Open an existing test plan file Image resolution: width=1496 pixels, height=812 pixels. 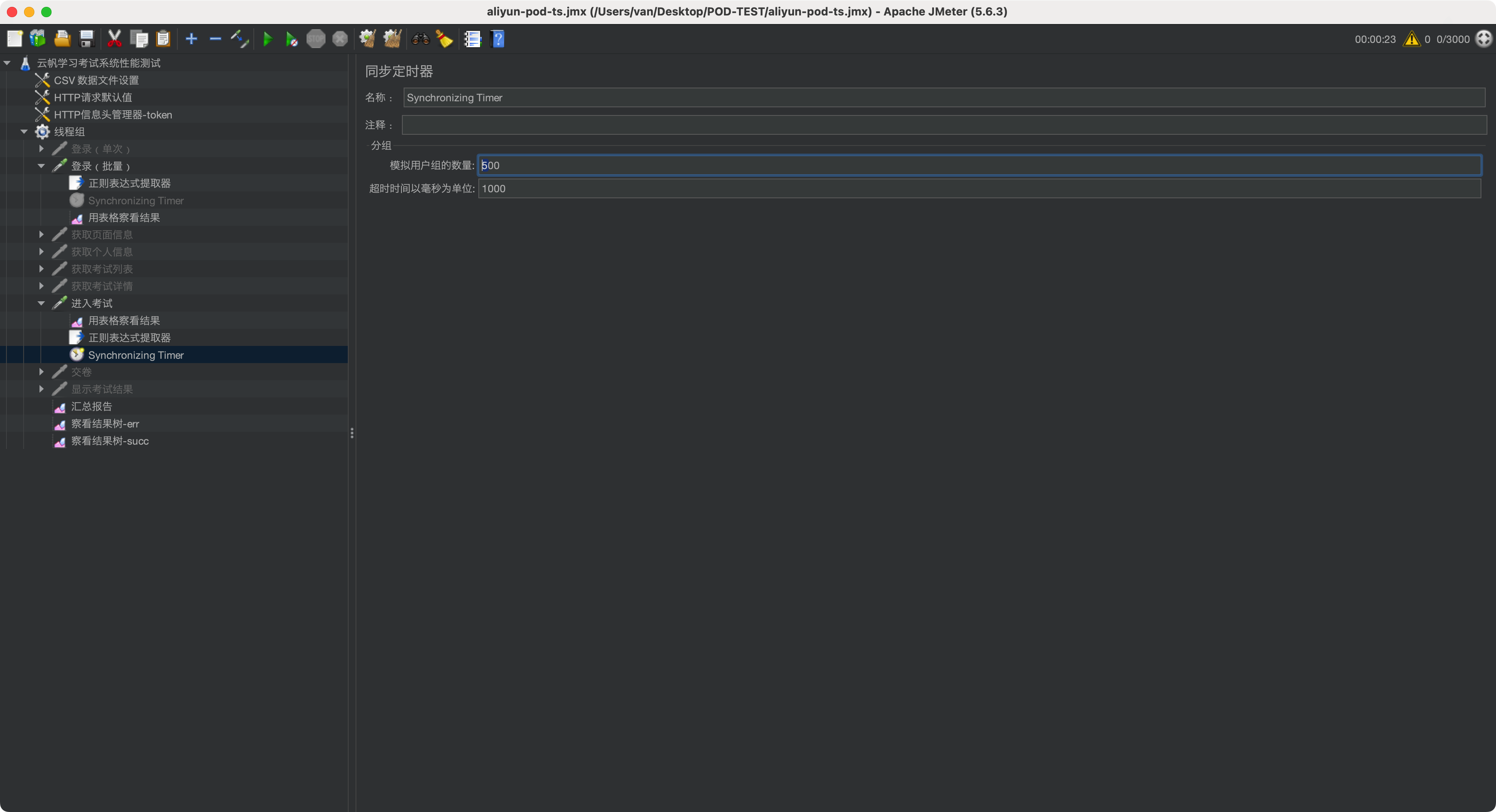pos(63,39)
